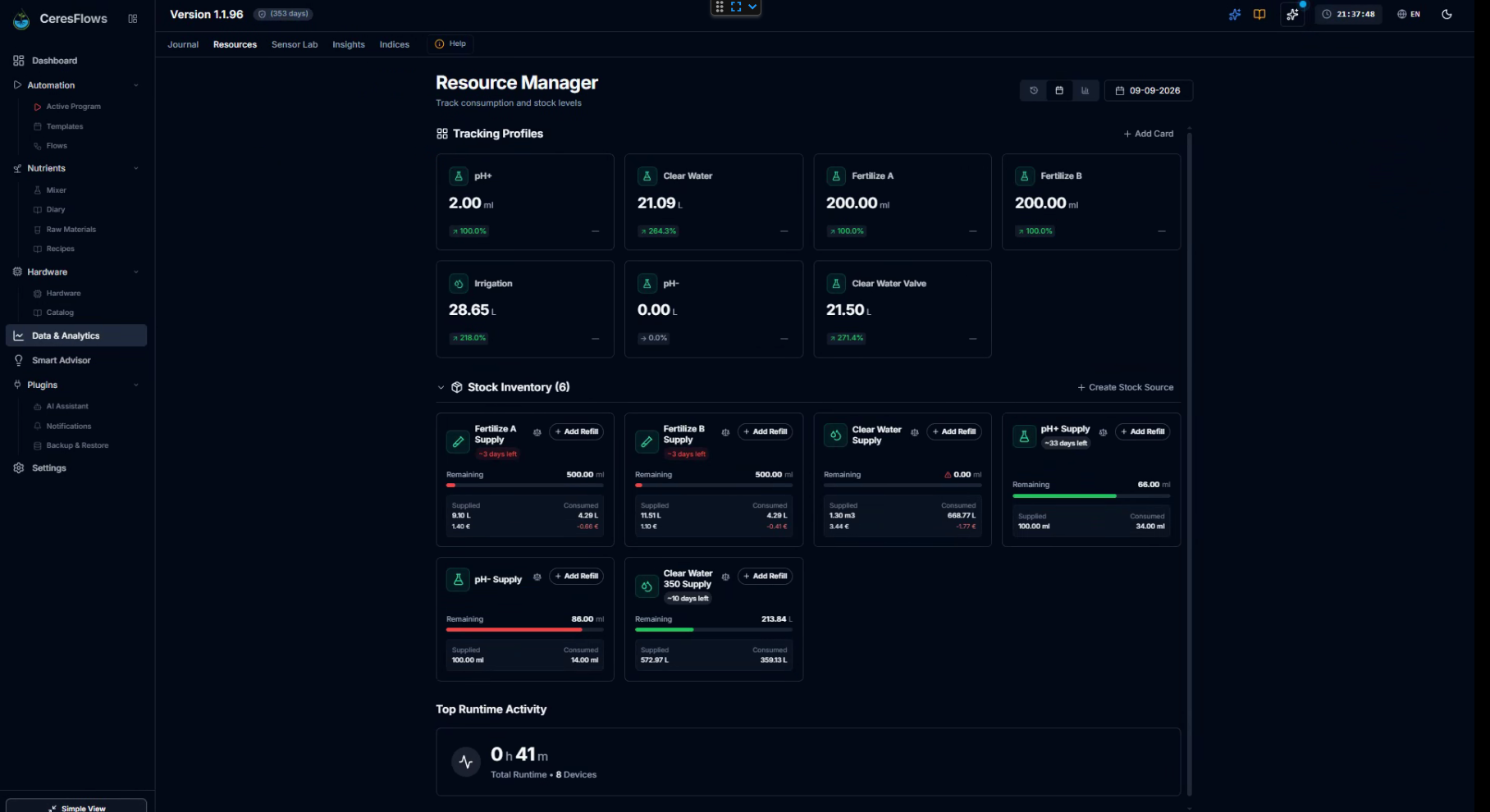Click the dark mode moon icon
This screenshot has height=812, width=1490.
[1447, 14]
